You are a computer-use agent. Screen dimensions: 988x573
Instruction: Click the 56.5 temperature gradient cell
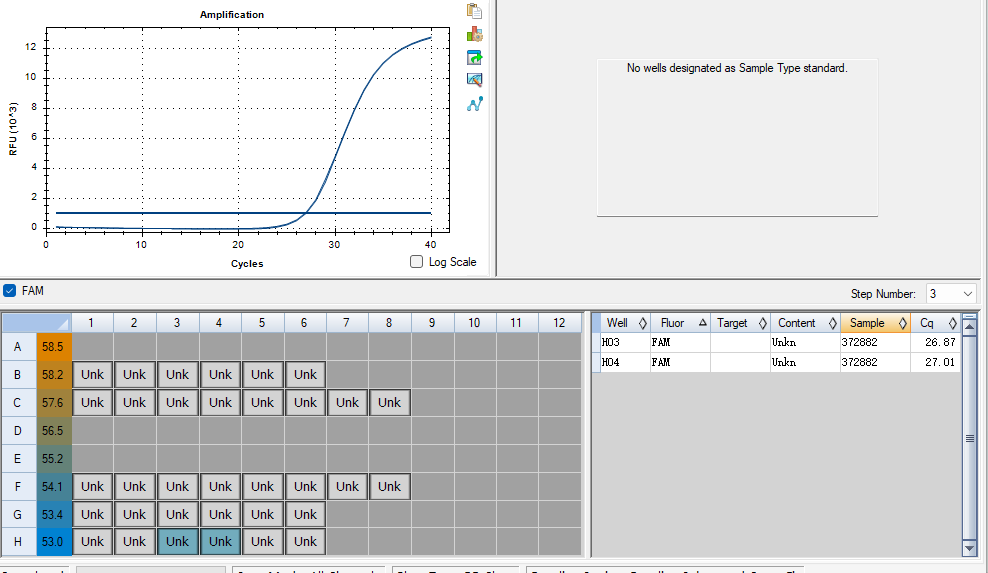54,431
